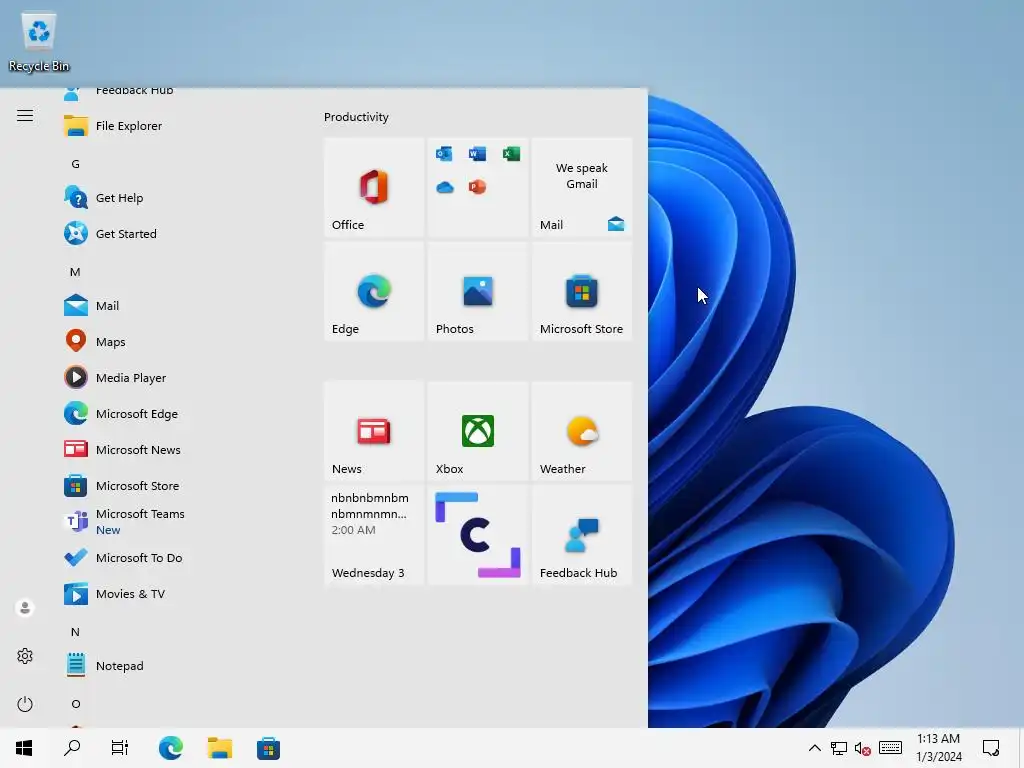Expand the Start menu hamburger button
The image size is (1024, 768).
point(25,116)
